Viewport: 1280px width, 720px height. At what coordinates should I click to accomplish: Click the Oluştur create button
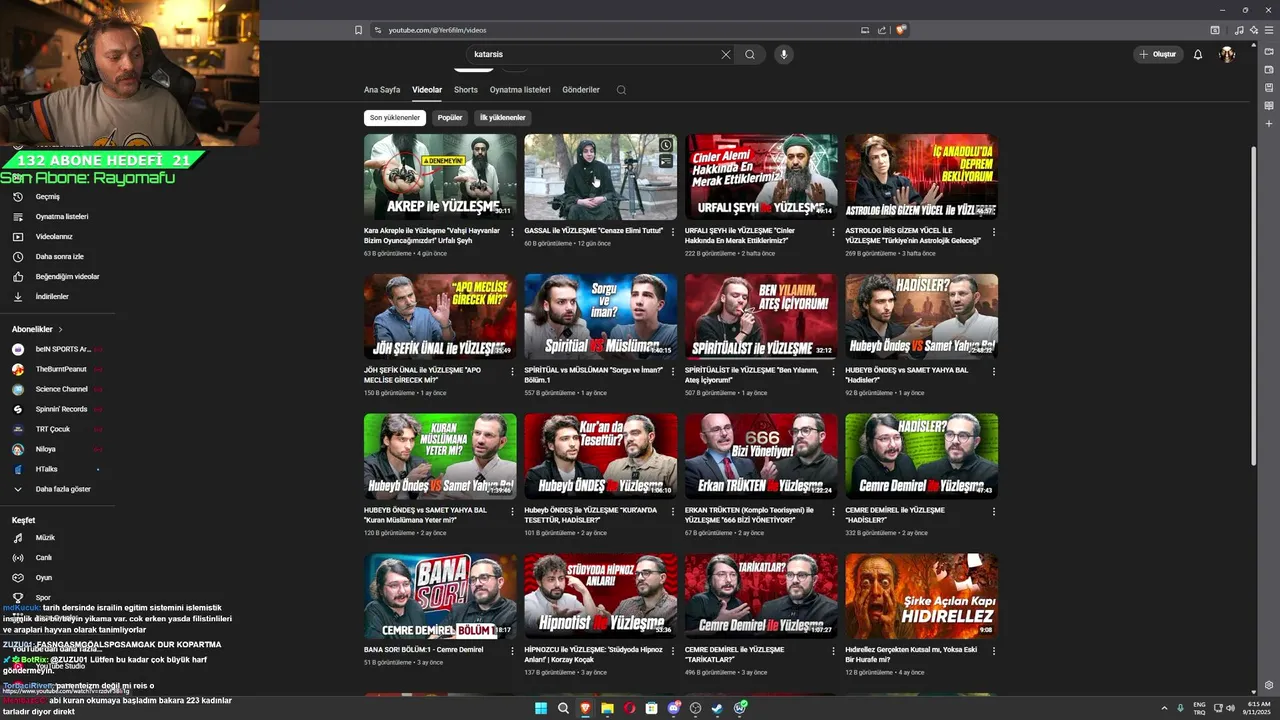coord(1158,55)
